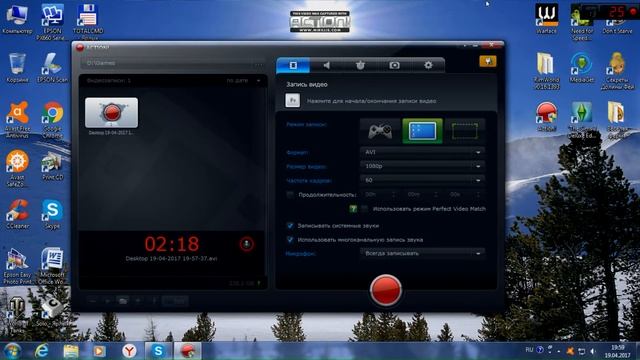Open the Skype desktop shortcut
Viewport: 640px width, 360px height.
point(52,214)
